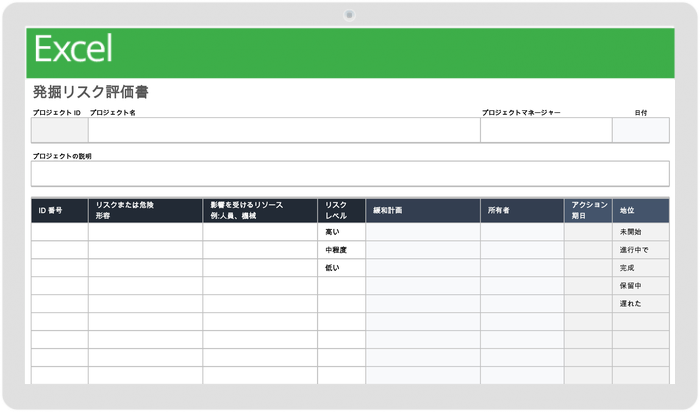700x412 pixels.
Task: Click the プロジェクトの説明 label
Action: (x=62, y=156)
